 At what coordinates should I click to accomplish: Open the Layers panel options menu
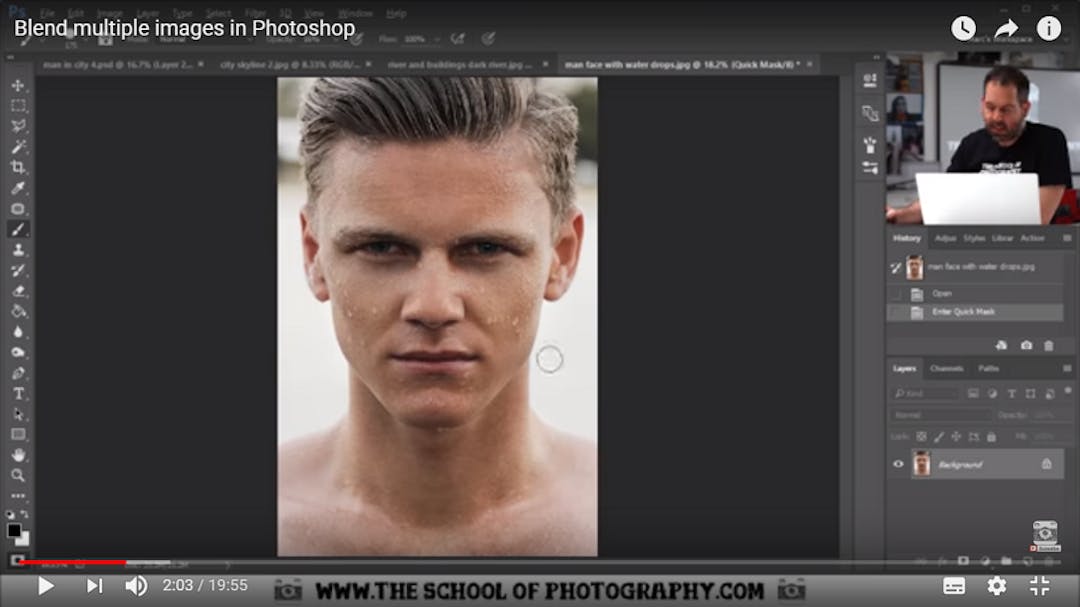1066,369
